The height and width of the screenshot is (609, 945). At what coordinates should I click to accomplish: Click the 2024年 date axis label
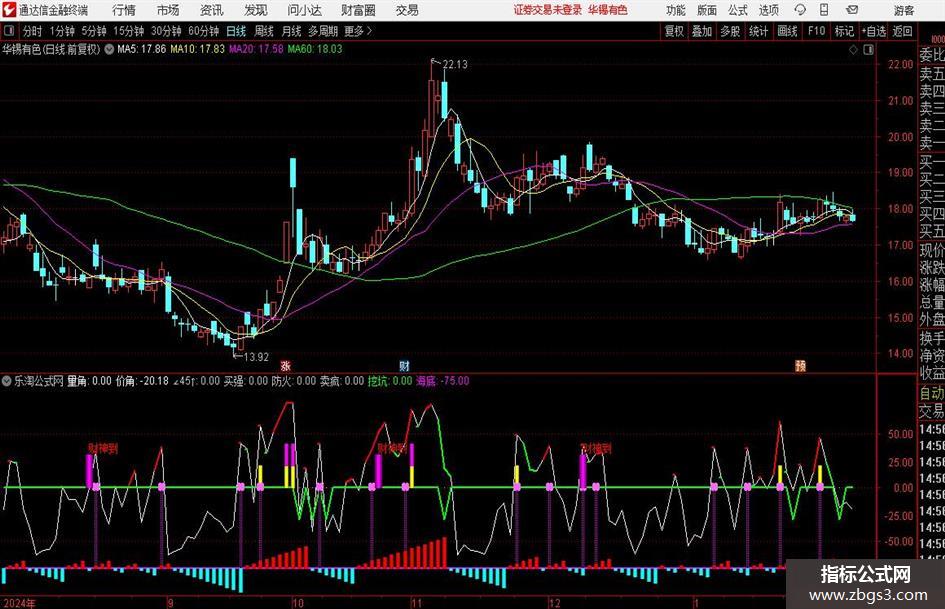(x=19, y=603)
